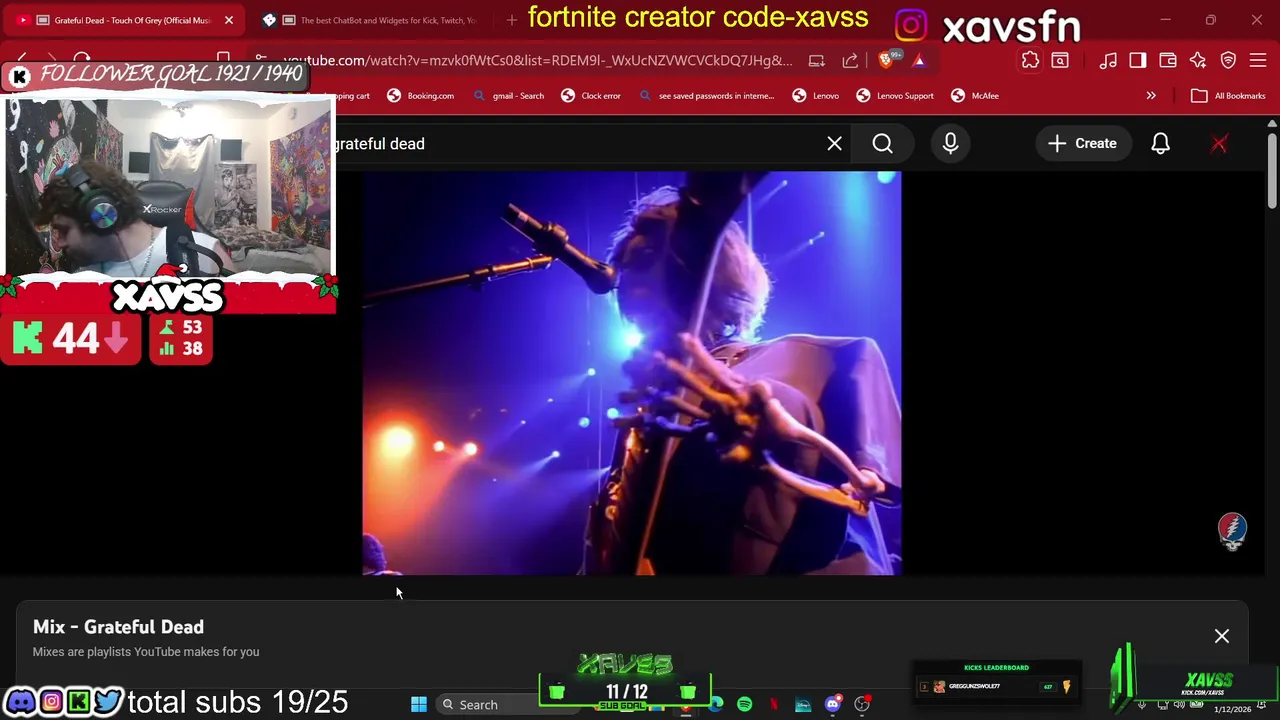The image size is (1280, 720).
Task: Open the Brave Wallet icon
Action: tap(1168, 61)
